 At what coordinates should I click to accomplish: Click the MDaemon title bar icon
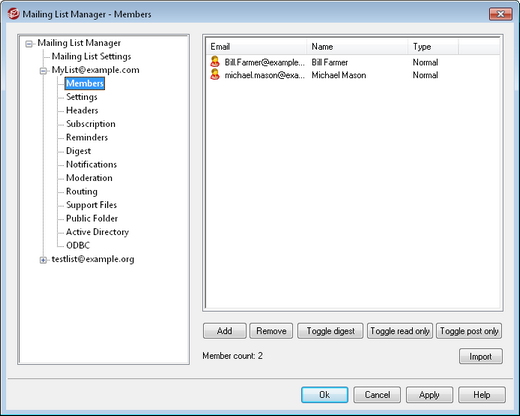click(x=14, y=14)
